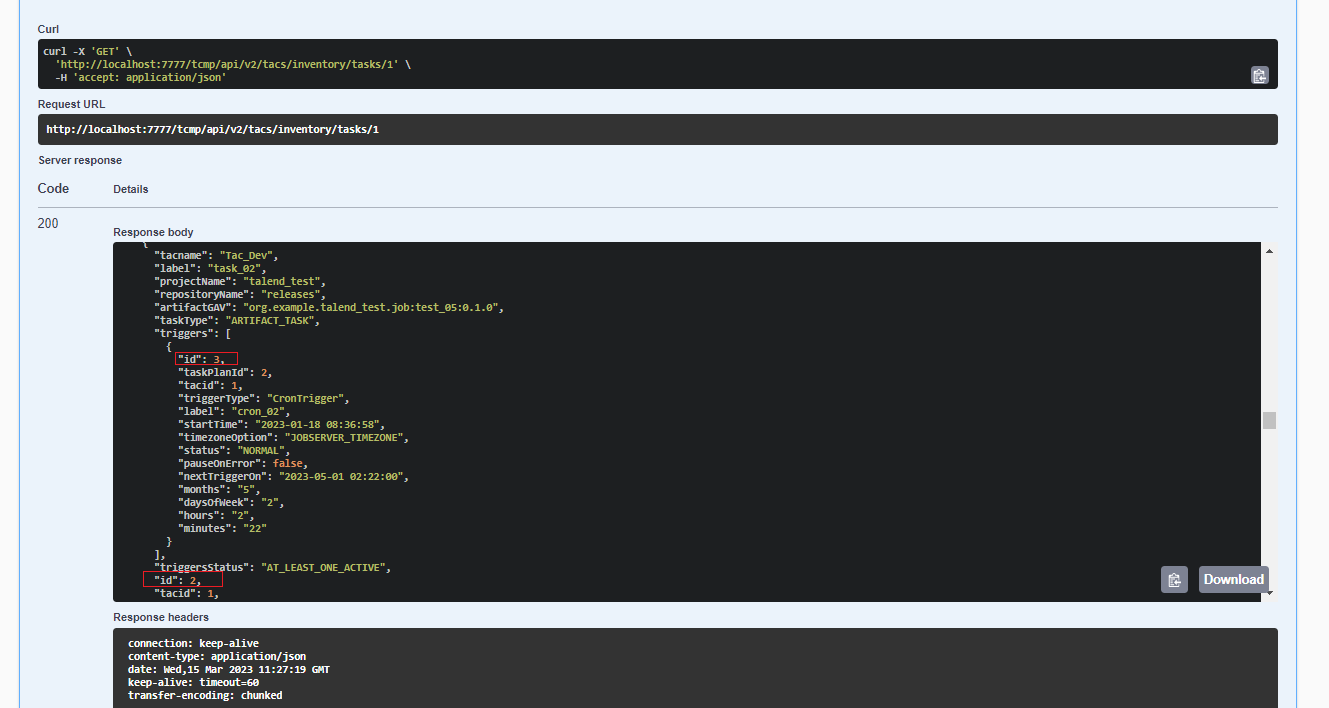The width and height of the screenshot is (1329, 708).
Task: Click the Download button
Action: 1233,579
